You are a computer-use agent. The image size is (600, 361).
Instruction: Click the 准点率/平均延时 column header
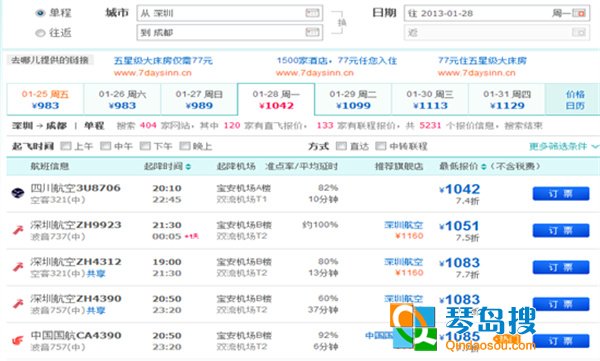click(x=301, y=167)
